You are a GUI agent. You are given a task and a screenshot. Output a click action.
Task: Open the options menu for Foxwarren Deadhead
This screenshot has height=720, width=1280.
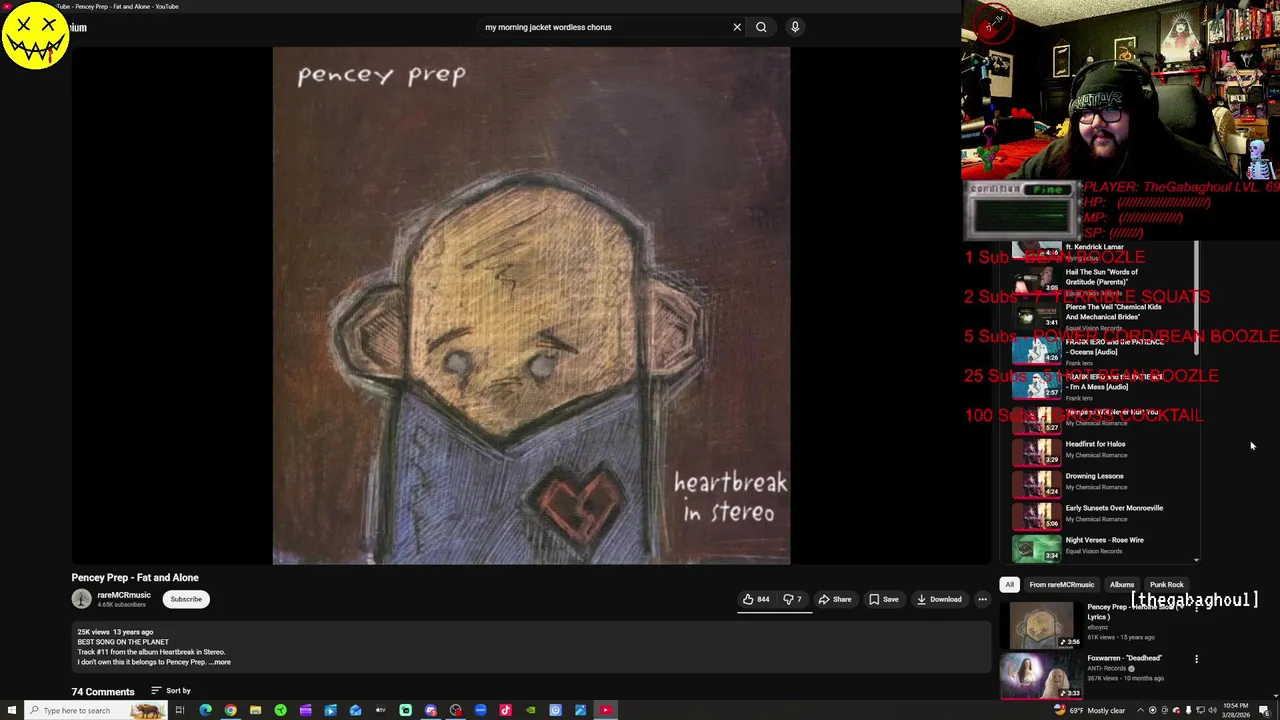(1196, 659)
